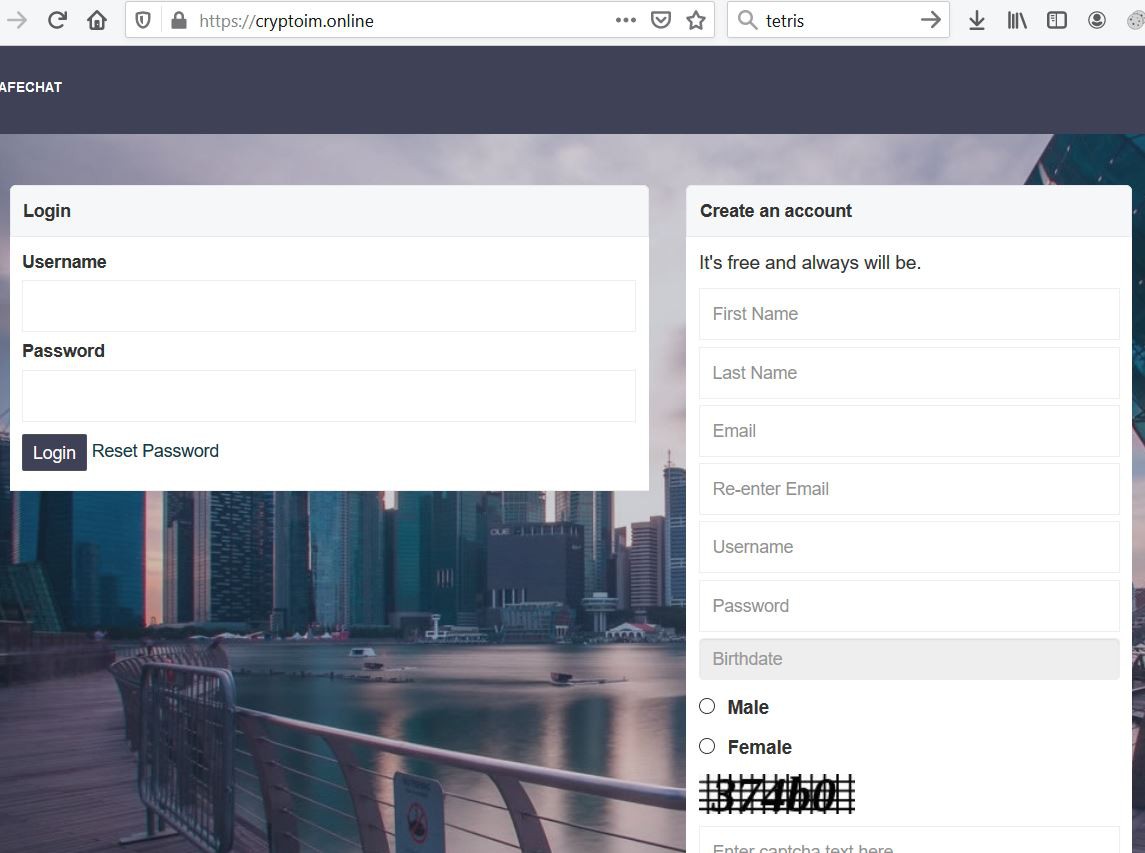Open the Downloads panel
This screenshot has width=1145, height=853.
click(977, 20)
